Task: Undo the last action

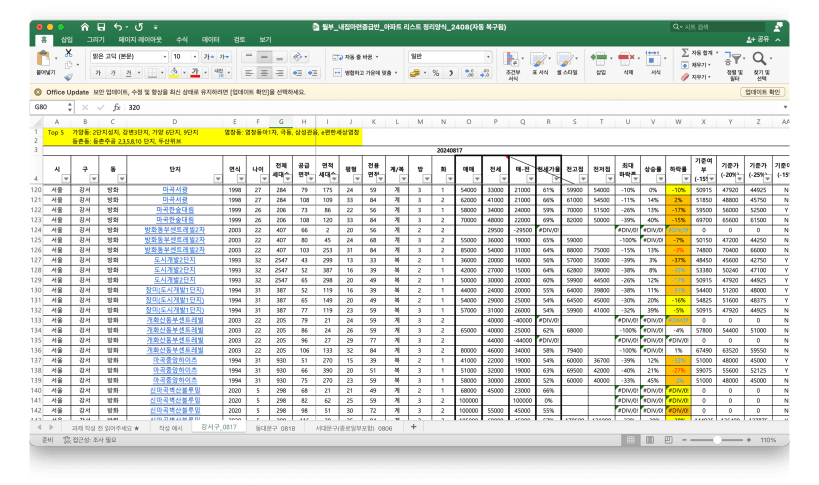Action: 118,27
